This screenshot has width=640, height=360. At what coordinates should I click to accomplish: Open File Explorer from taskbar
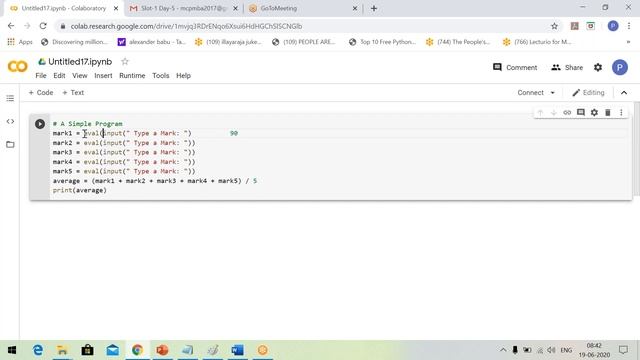[62, 350]
